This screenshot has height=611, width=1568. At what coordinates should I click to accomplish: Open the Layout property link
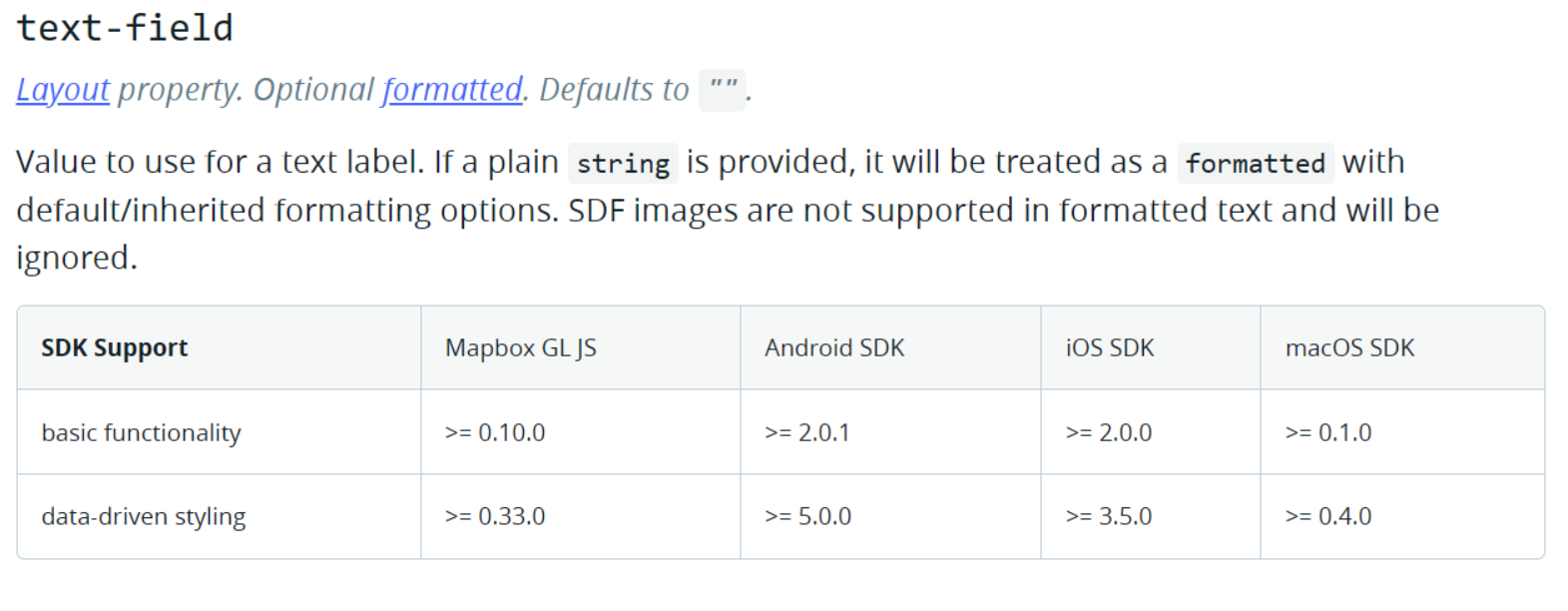coord(63,90)
